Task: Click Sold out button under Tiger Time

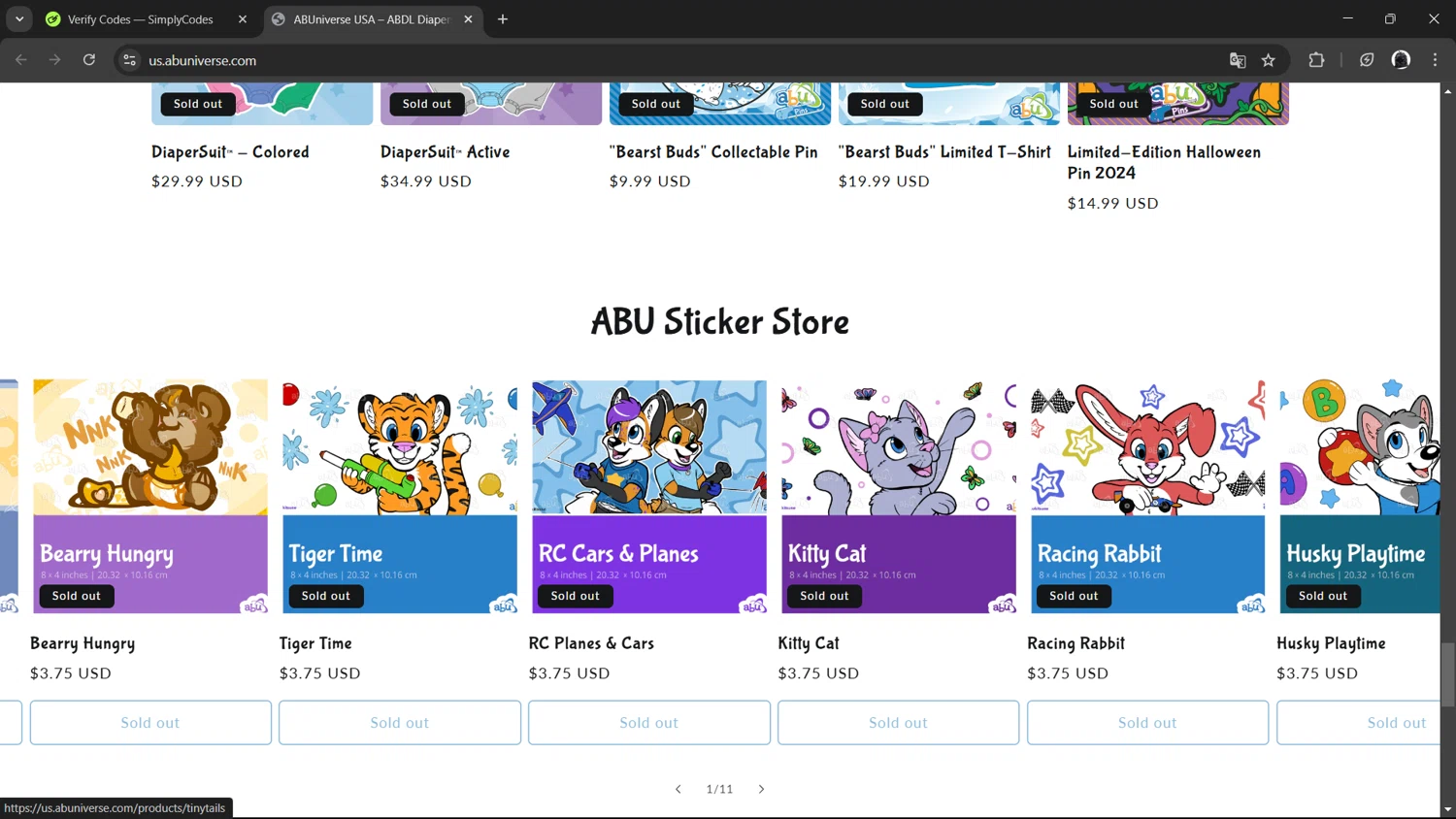Action: 400,723
